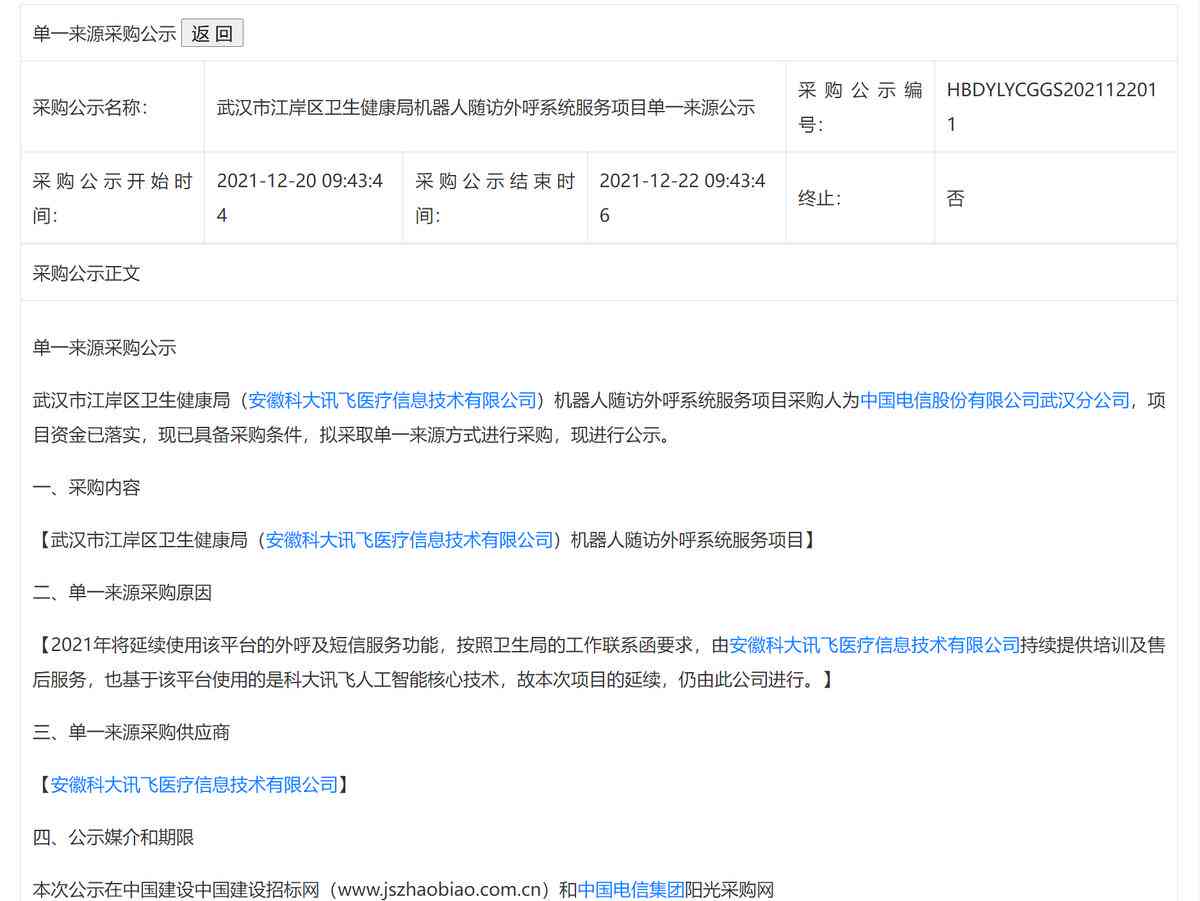This screenshot has height=901, width=1200.
Task: Click the 采购公示编号 label
Action: coord(860,107)
